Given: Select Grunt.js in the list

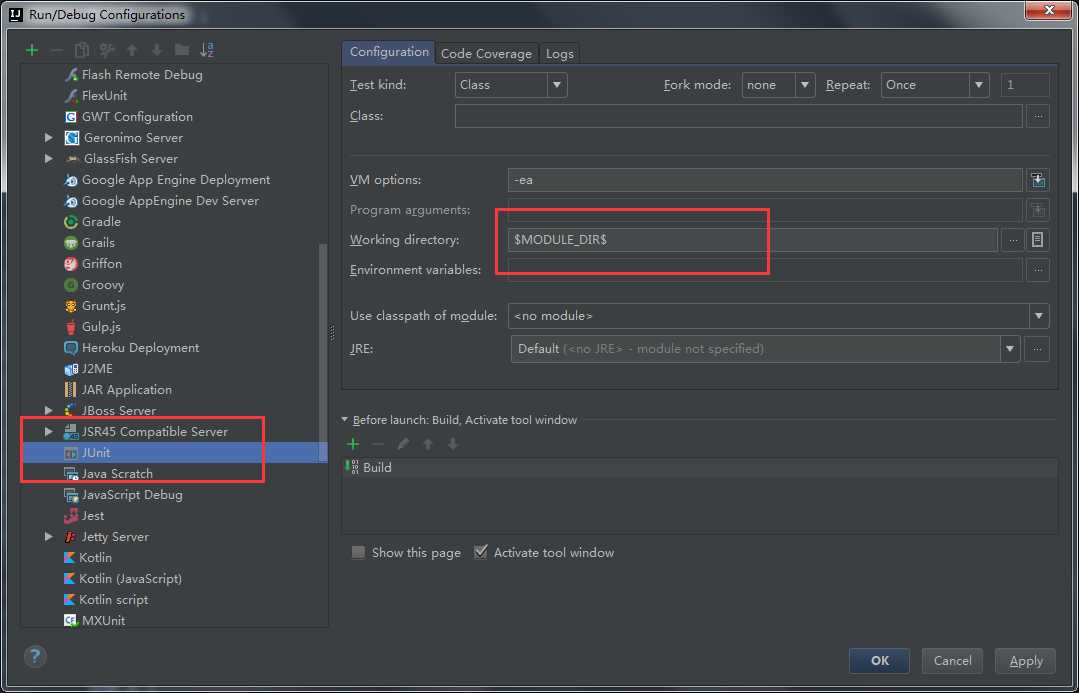Looking at the screenshot, I should click(103, 306).
